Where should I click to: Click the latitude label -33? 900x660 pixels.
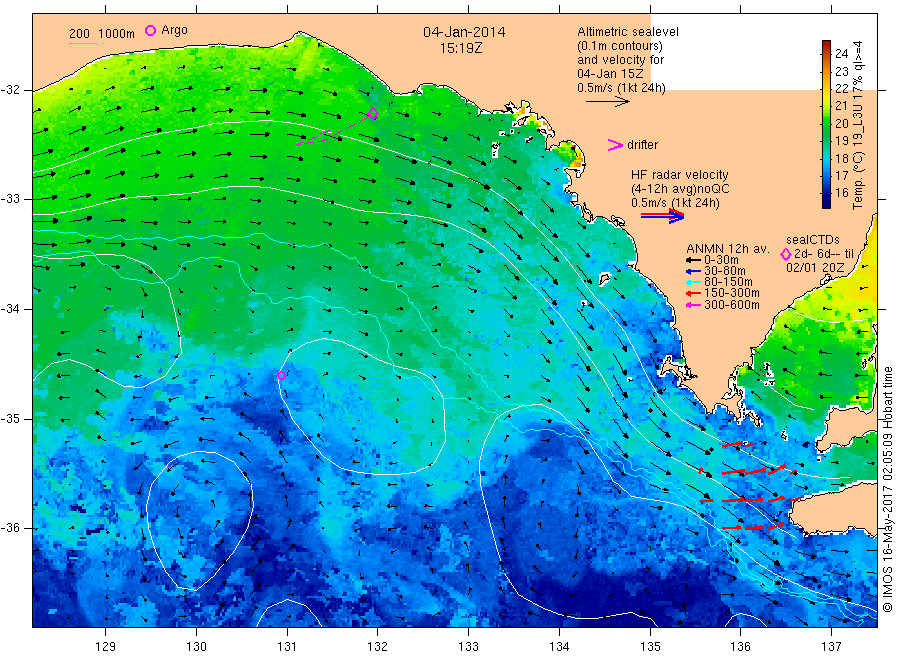coord(10,199)
